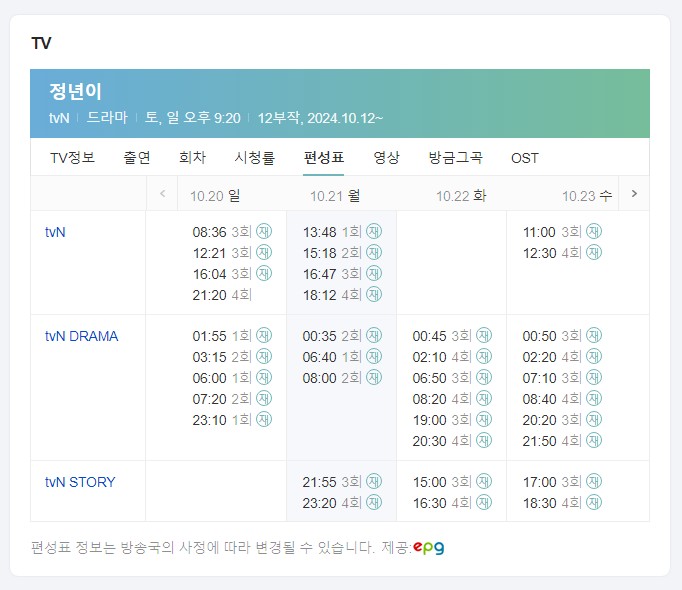Click the rerun icon beside 18:12 4회
The image size is (682, 590).
pos(374,294)
